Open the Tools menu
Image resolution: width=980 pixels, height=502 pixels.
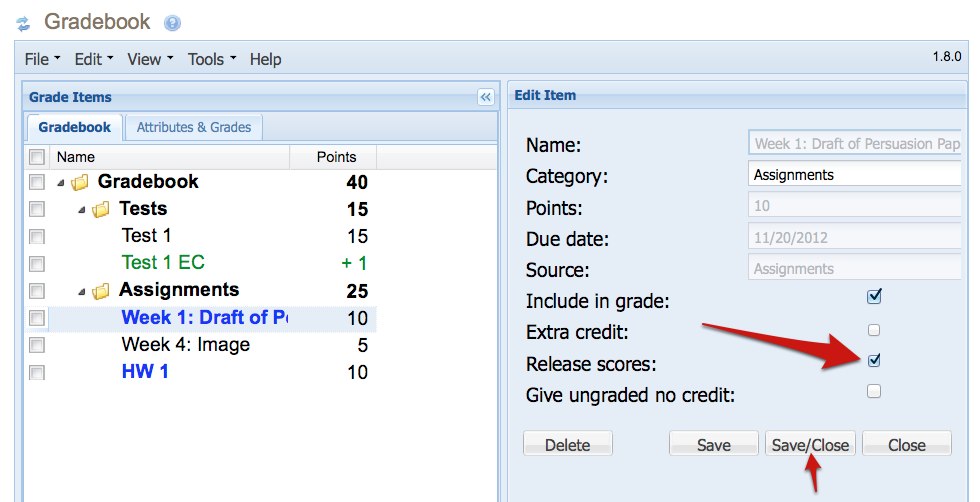coord(212,59)
